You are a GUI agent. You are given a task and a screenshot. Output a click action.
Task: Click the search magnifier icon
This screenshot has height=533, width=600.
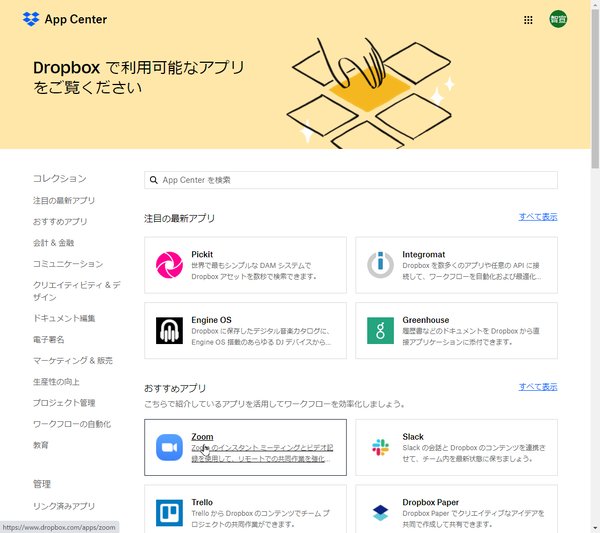pos(154,180)
